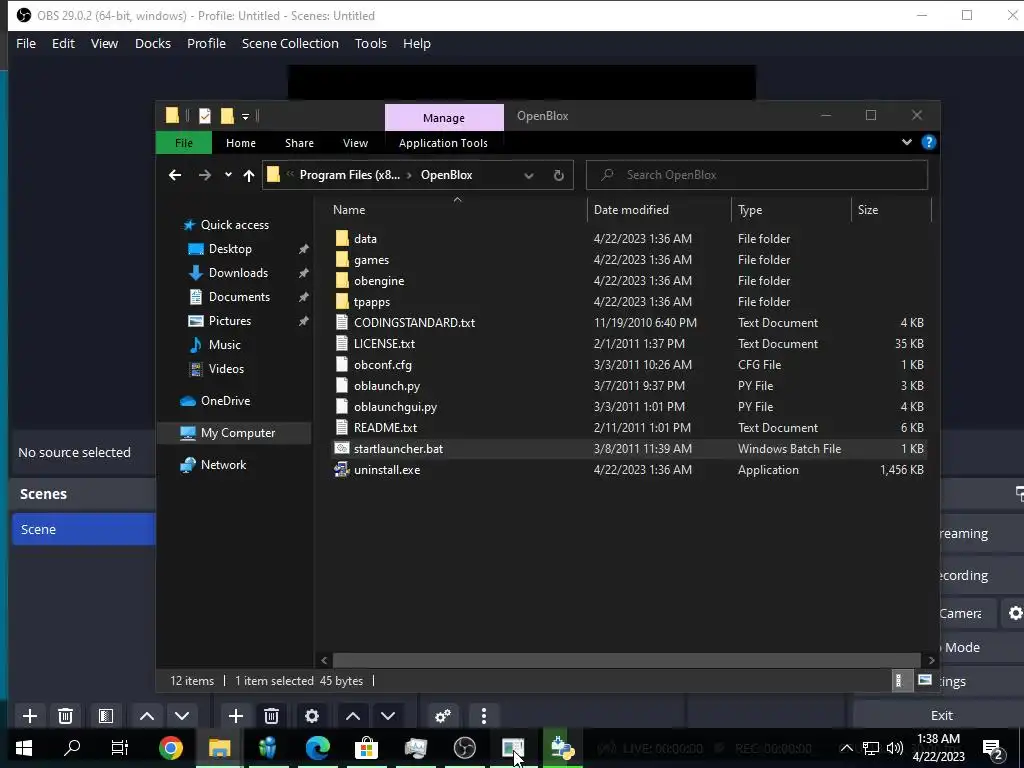Open Windows Start menu
The height and width of the screenshot is (768, 1024).
24,748
